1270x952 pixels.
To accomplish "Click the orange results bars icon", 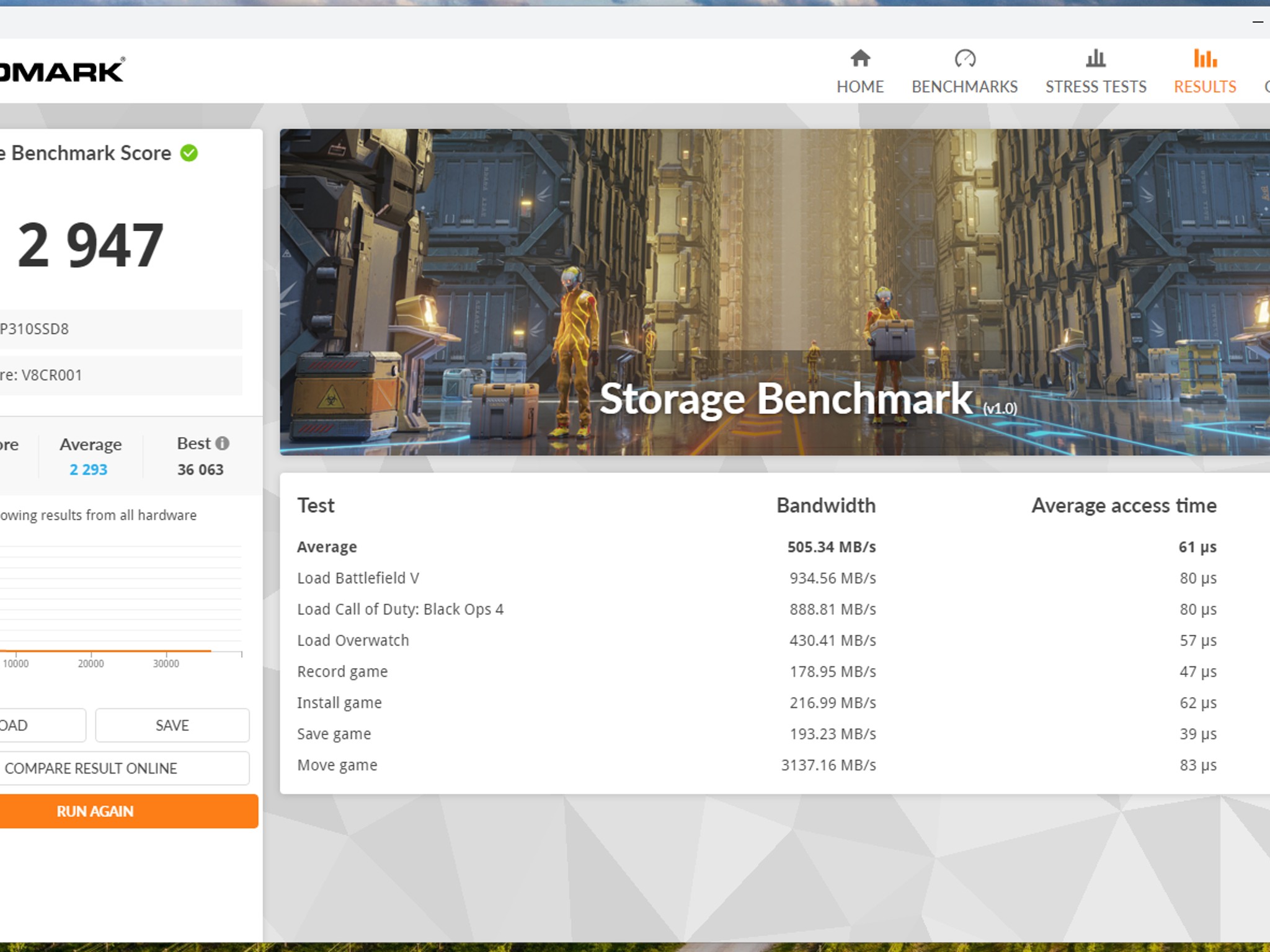I will click(x=1205, y=58).
